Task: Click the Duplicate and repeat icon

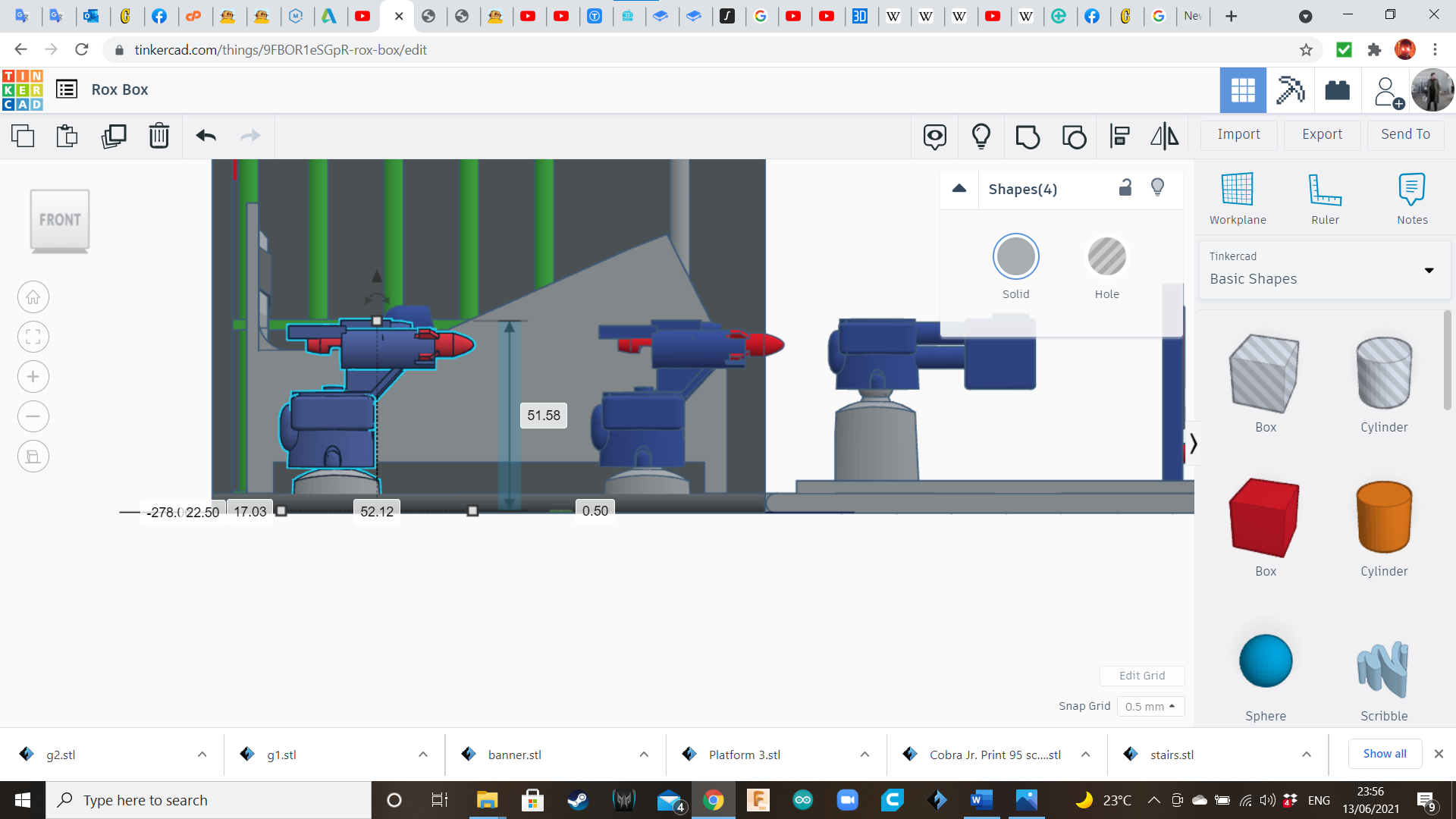Action: pos(114,136)
